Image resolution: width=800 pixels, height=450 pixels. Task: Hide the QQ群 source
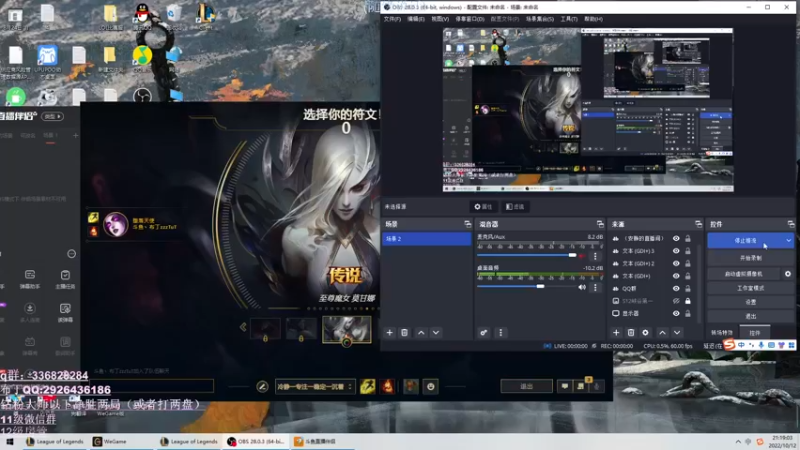coord(676,288)
